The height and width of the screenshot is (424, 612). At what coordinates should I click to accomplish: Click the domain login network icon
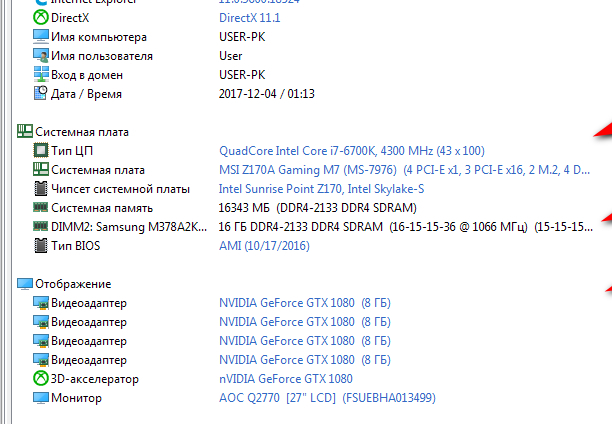41,74
